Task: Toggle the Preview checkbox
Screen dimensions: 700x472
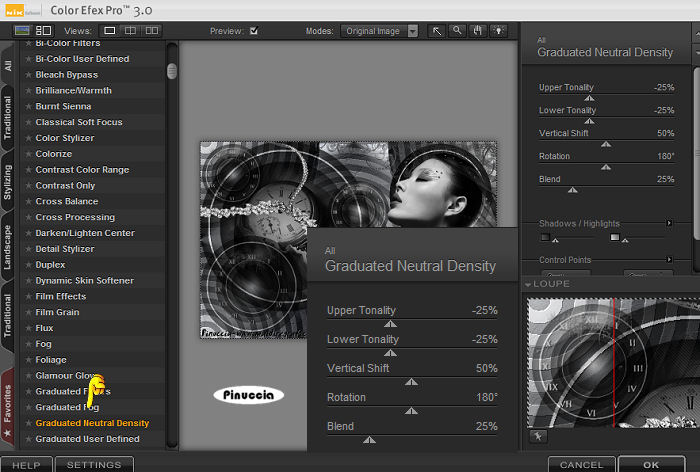Action: (x=253, y=31)
